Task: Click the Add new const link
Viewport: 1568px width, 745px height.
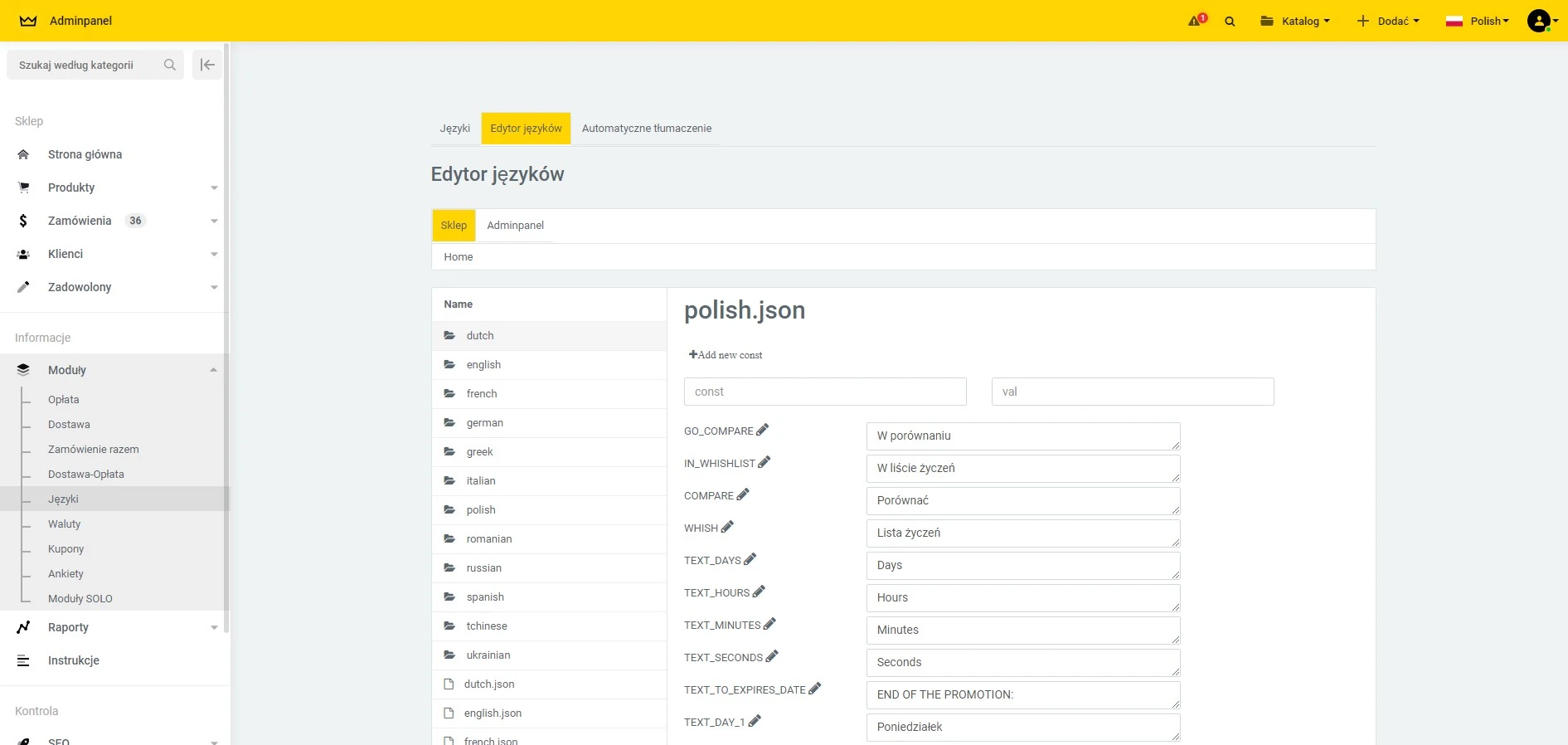Action: (726, 355)
